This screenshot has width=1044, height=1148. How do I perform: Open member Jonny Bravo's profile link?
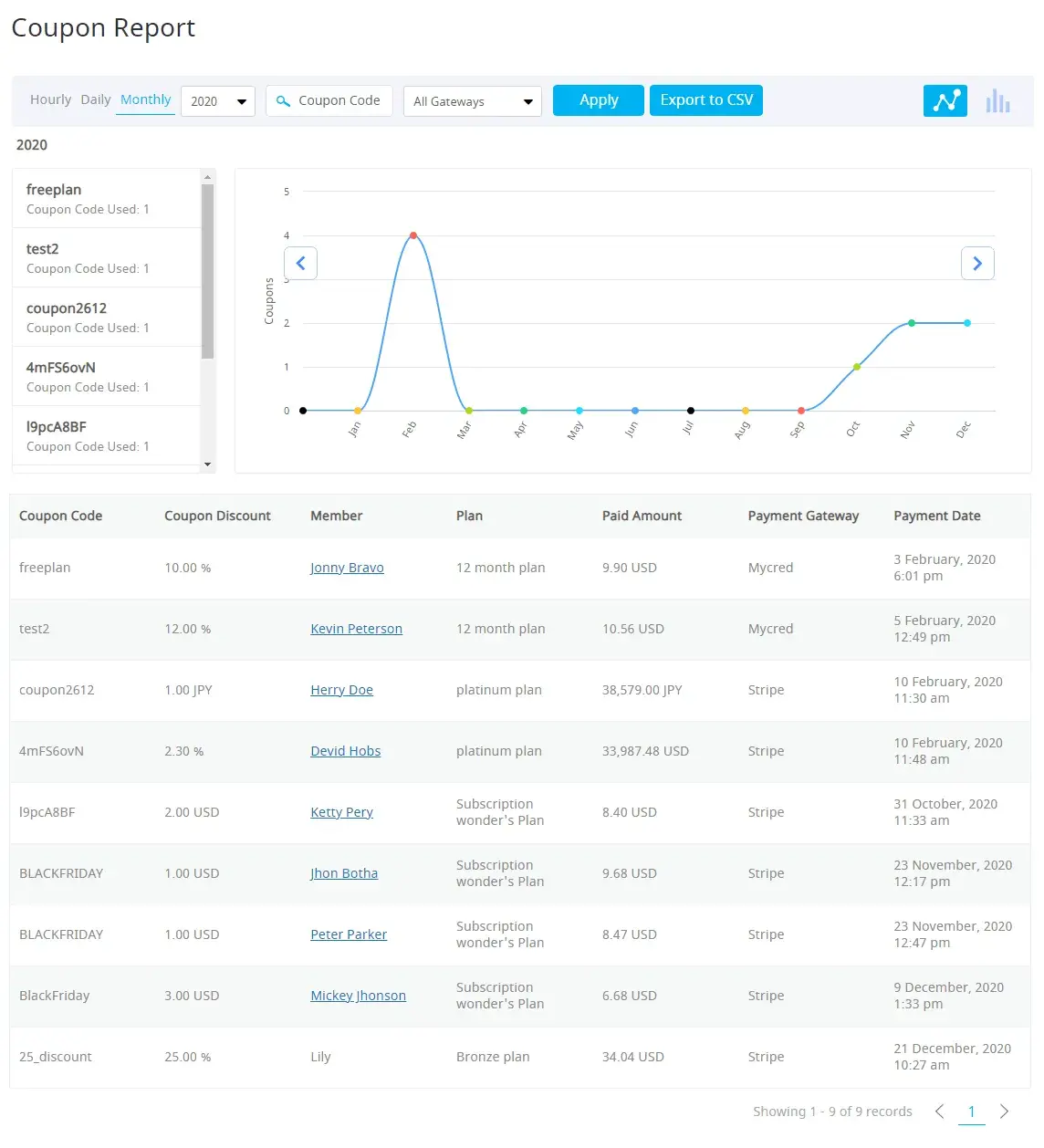347,568
